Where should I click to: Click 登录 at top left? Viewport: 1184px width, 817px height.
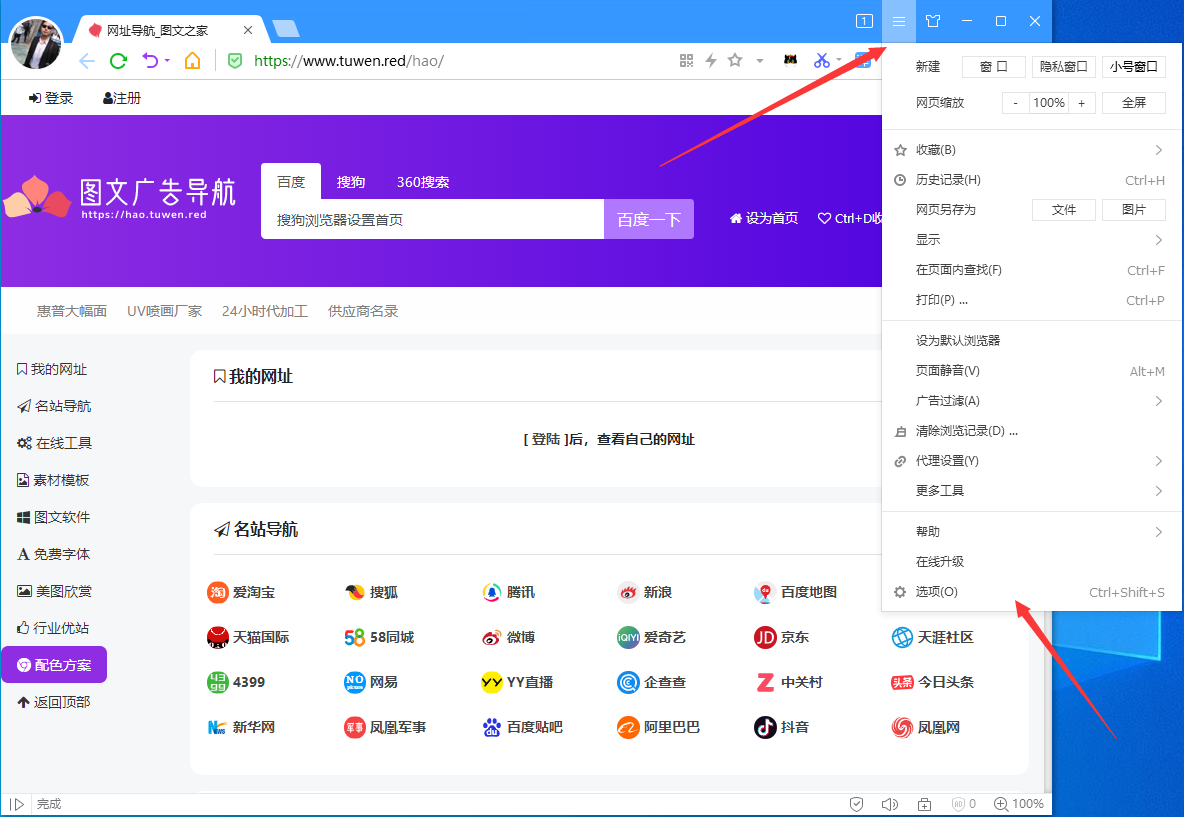tap(51, 98)
